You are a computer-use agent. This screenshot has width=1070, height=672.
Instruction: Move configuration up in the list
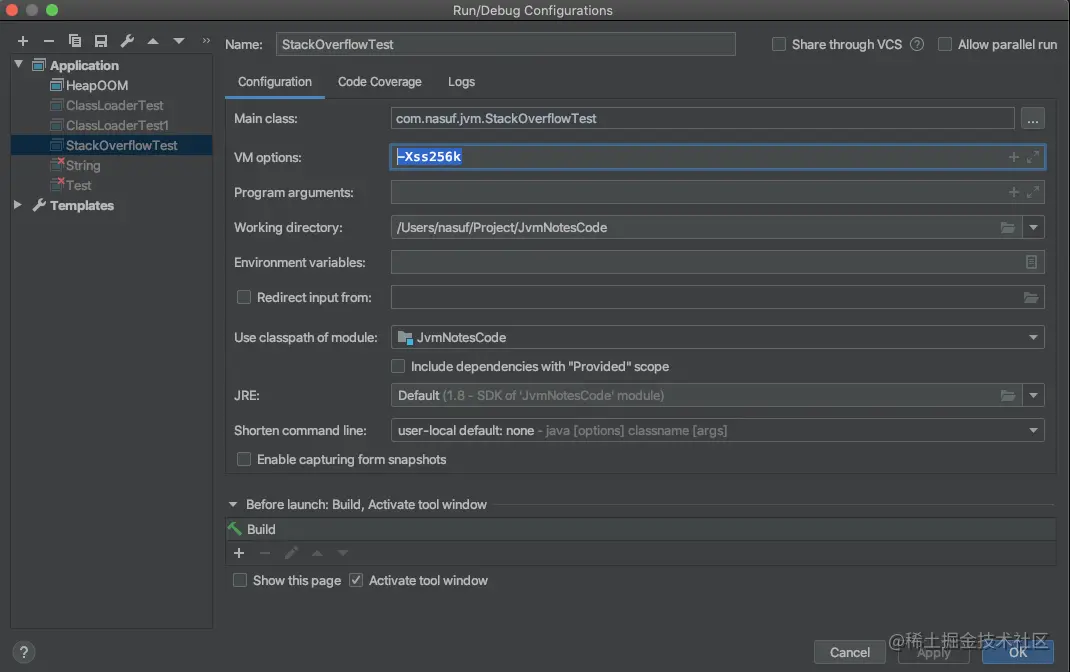153,41
